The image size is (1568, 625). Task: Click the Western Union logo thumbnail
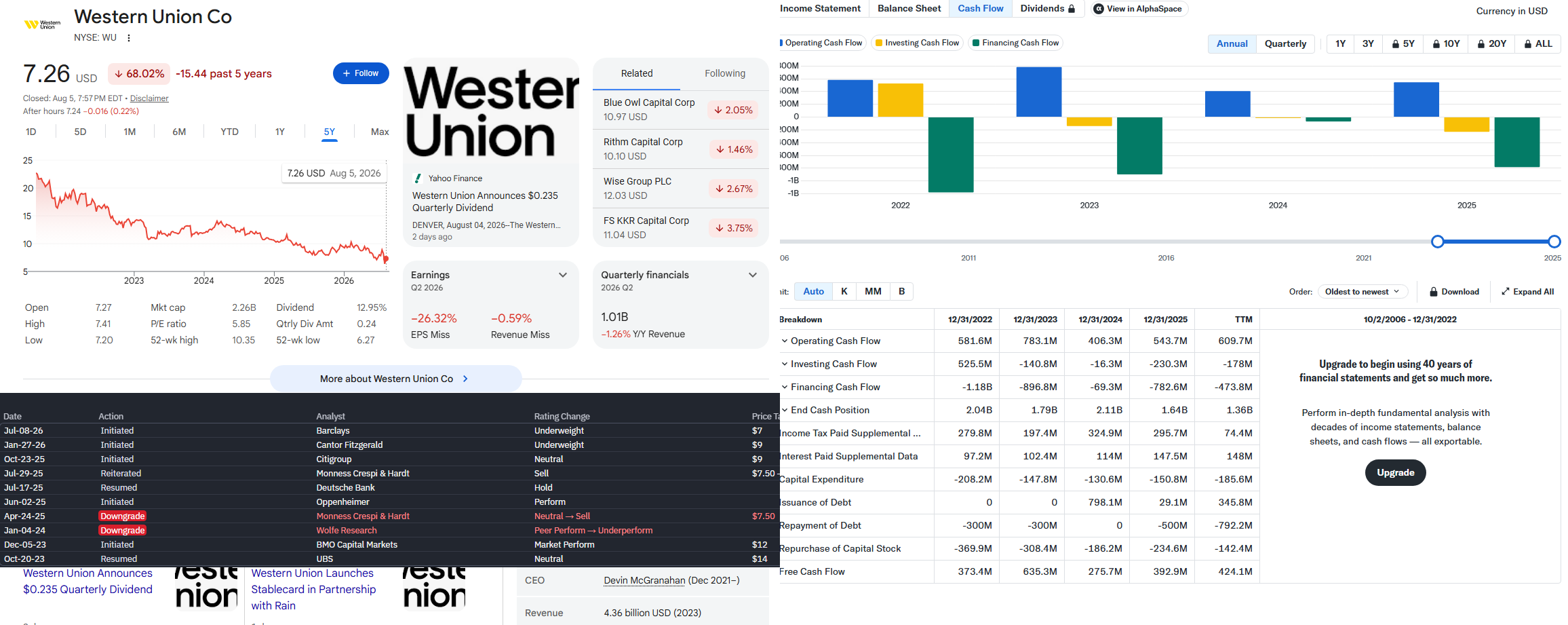coord(42,24)
